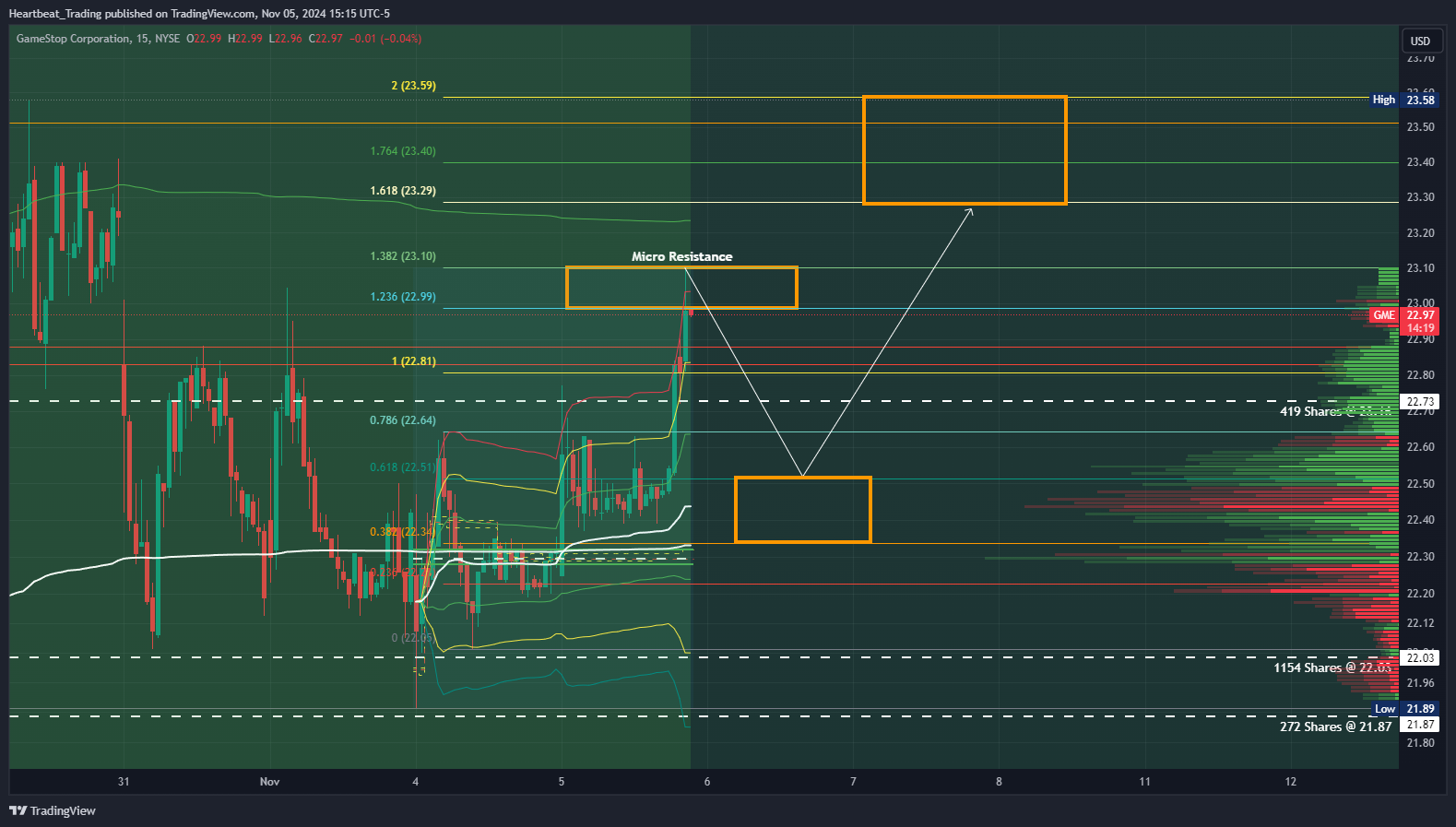Image resolution: width=1456 pixels, height=827 pixels.
Task: Click Nov on the time axis
Action: coord(269,781)
